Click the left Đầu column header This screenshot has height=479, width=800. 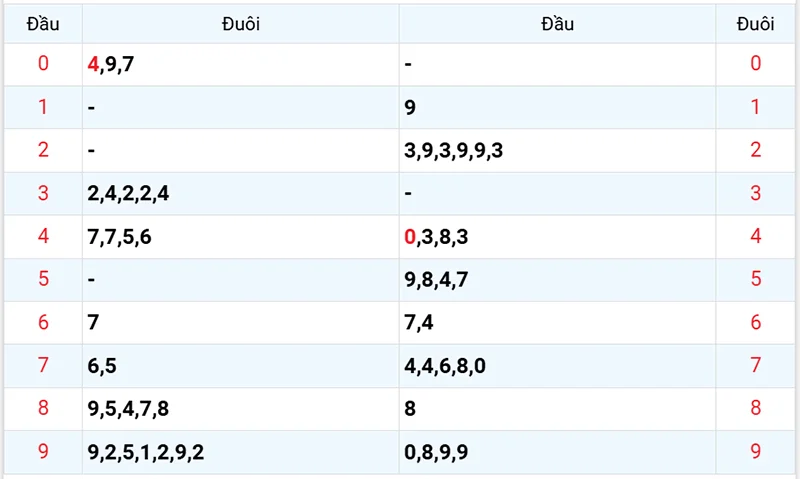pos(43,23)
